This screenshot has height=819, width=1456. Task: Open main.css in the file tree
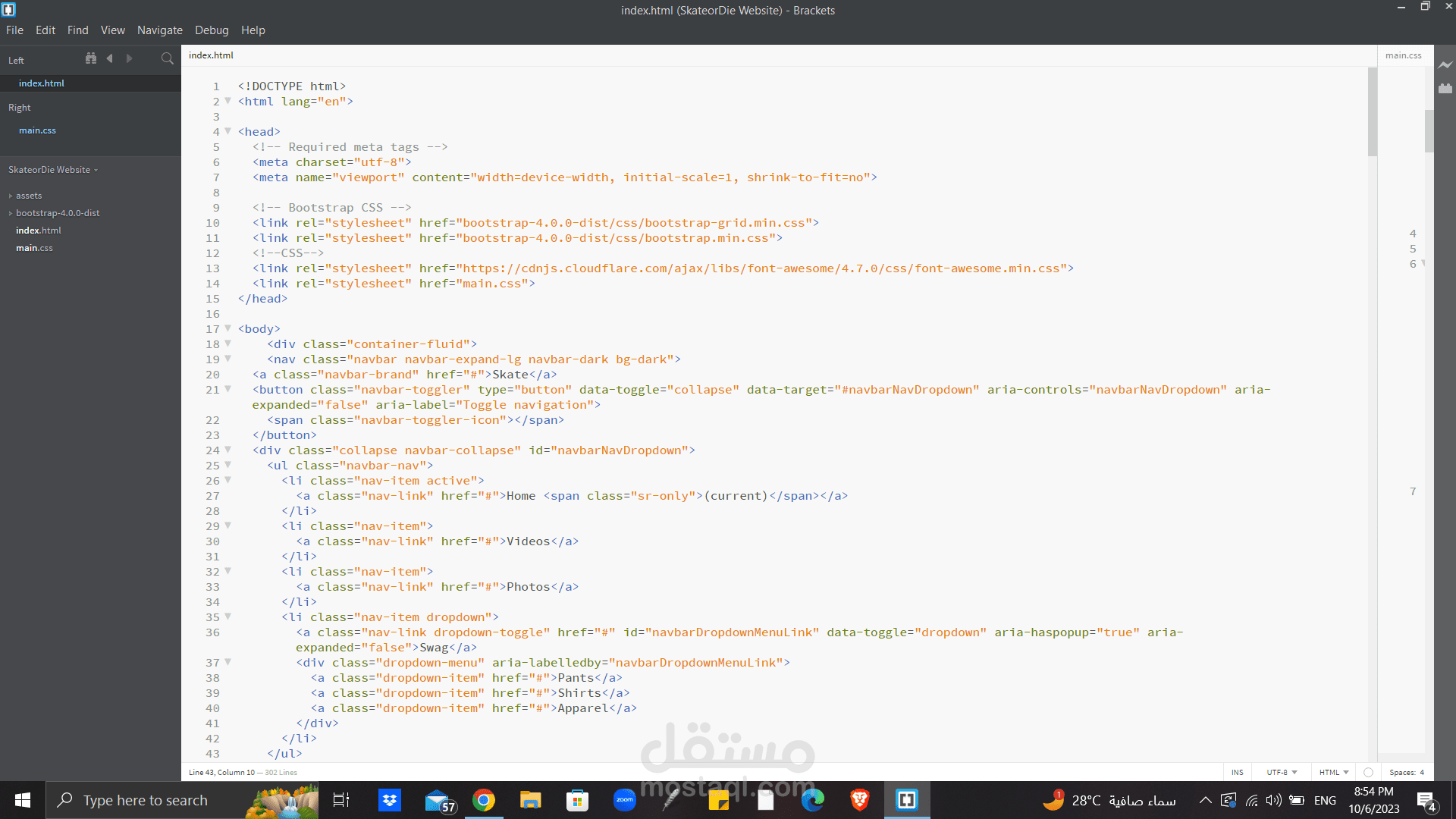point(34,248)
